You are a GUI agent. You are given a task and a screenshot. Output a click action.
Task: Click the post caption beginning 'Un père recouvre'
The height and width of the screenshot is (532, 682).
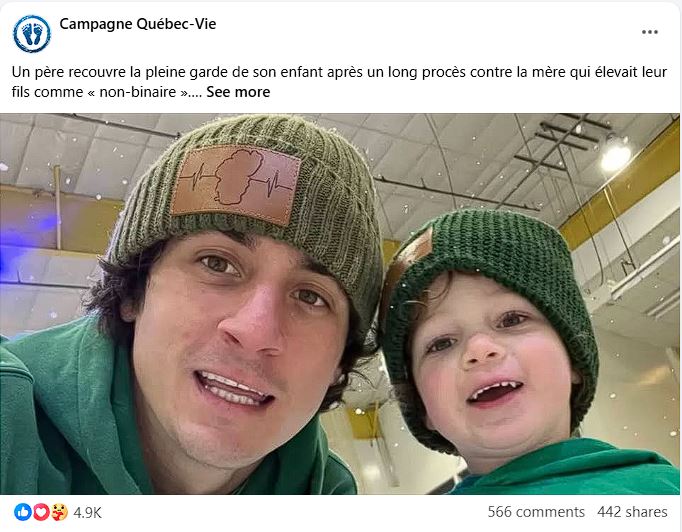(339, 82)
